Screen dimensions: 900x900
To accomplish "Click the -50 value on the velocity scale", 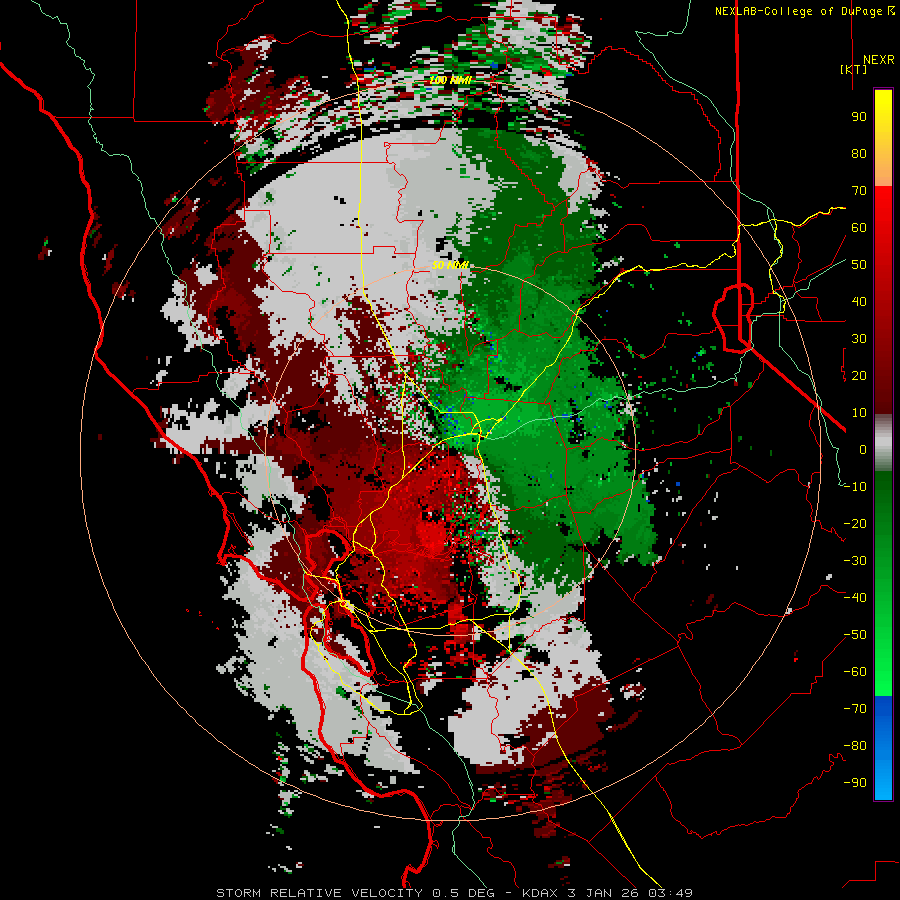I will coord(855,635).
